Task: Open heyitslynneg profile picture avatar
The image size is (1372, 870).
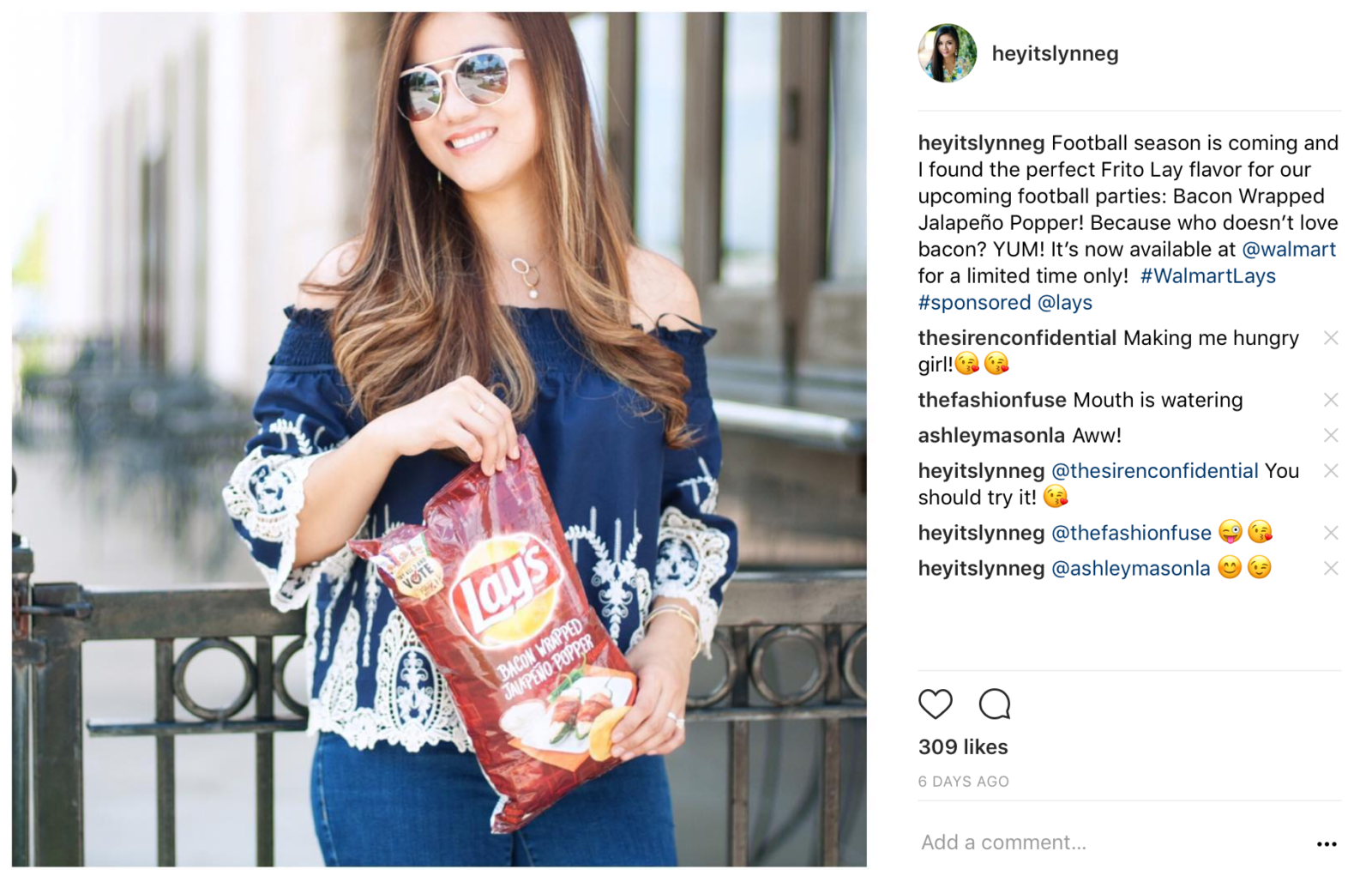Action: tap(947, 53)
